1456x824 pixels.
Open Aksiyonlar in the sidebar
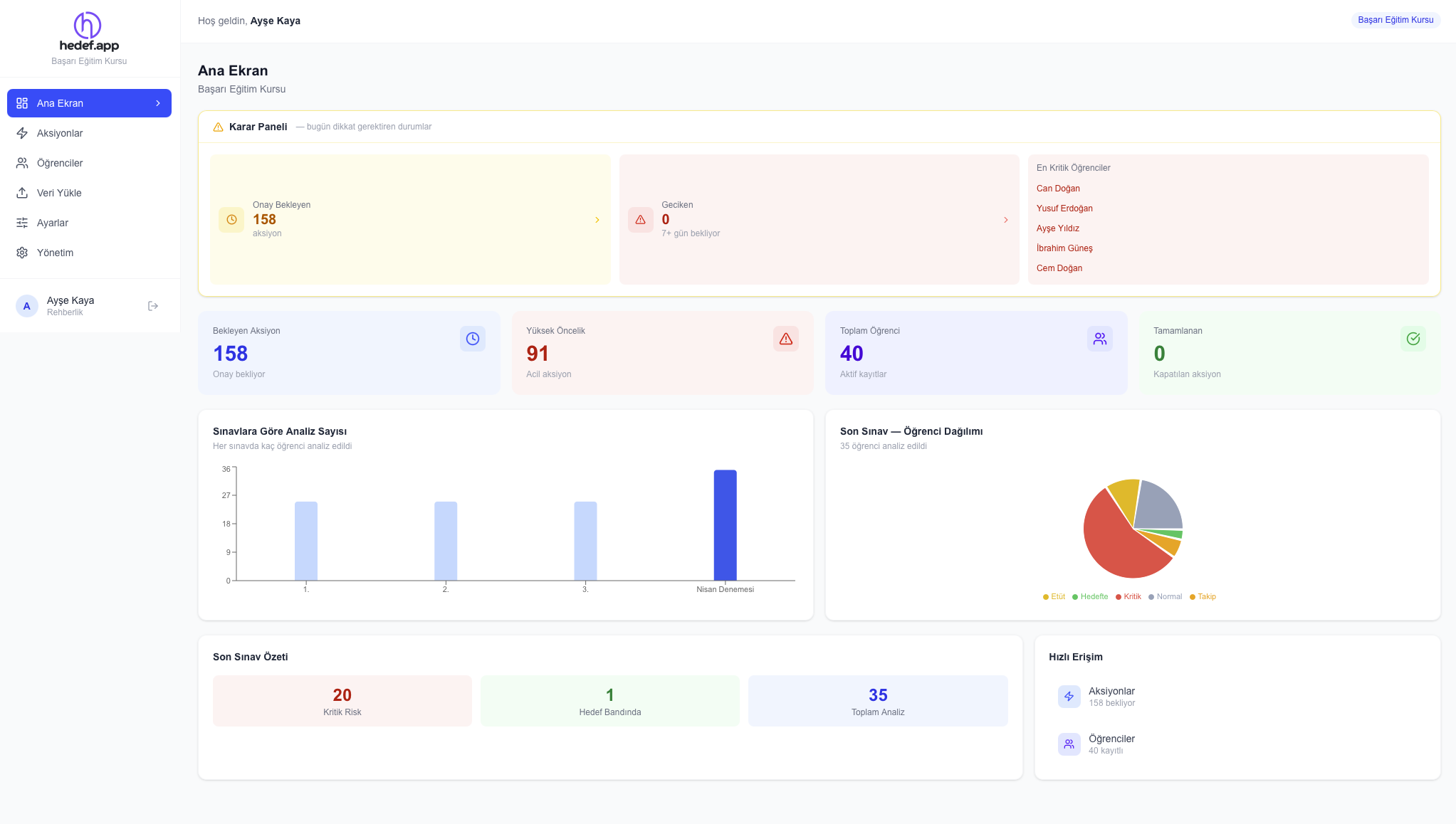click(60, 133)
